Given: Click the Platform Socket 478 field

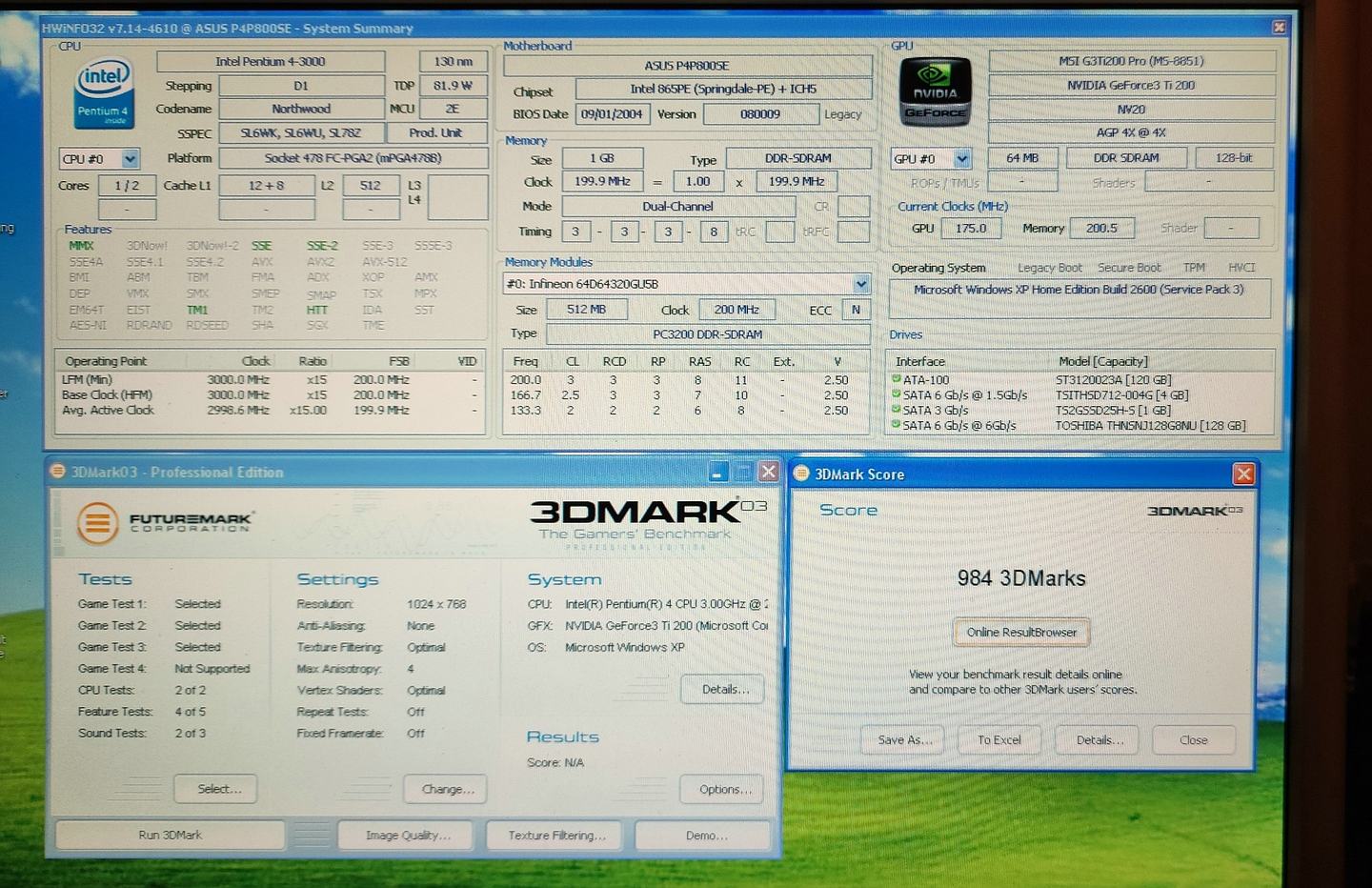Looking at the screenshot, I should coord(353,158).
